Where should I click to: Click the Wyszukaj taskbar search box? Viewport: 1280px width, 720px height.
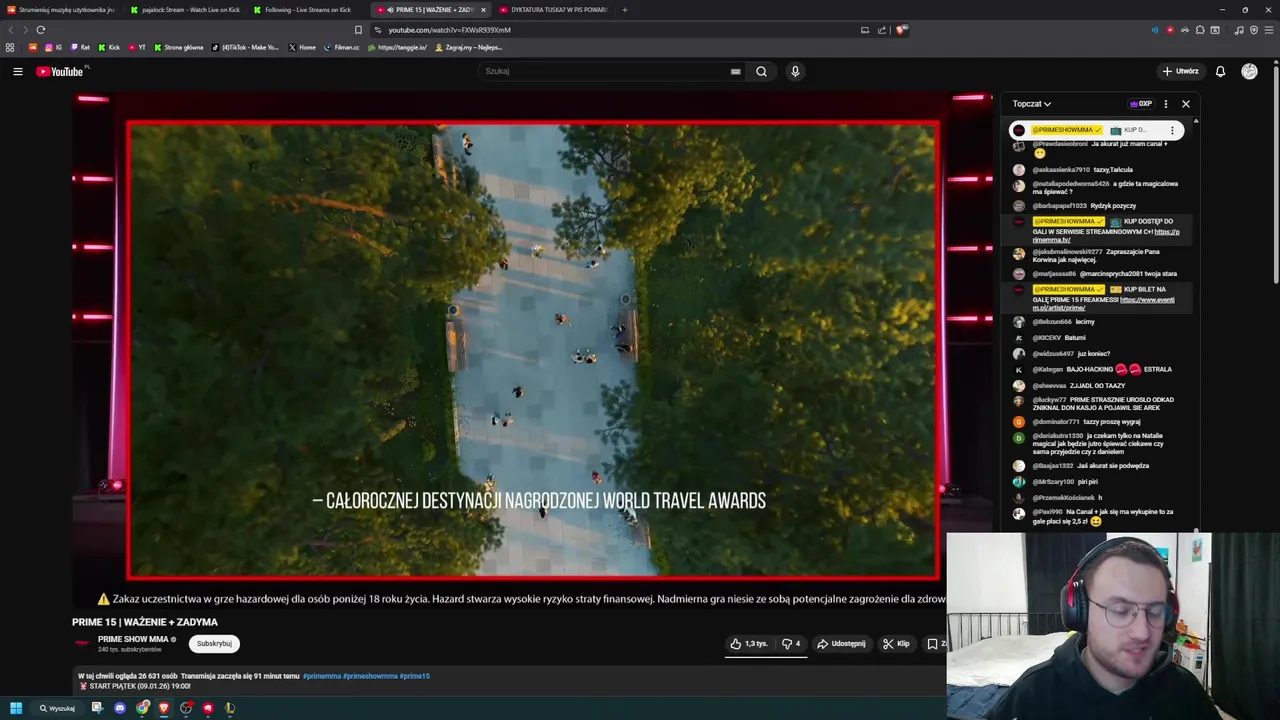[57, 708]
